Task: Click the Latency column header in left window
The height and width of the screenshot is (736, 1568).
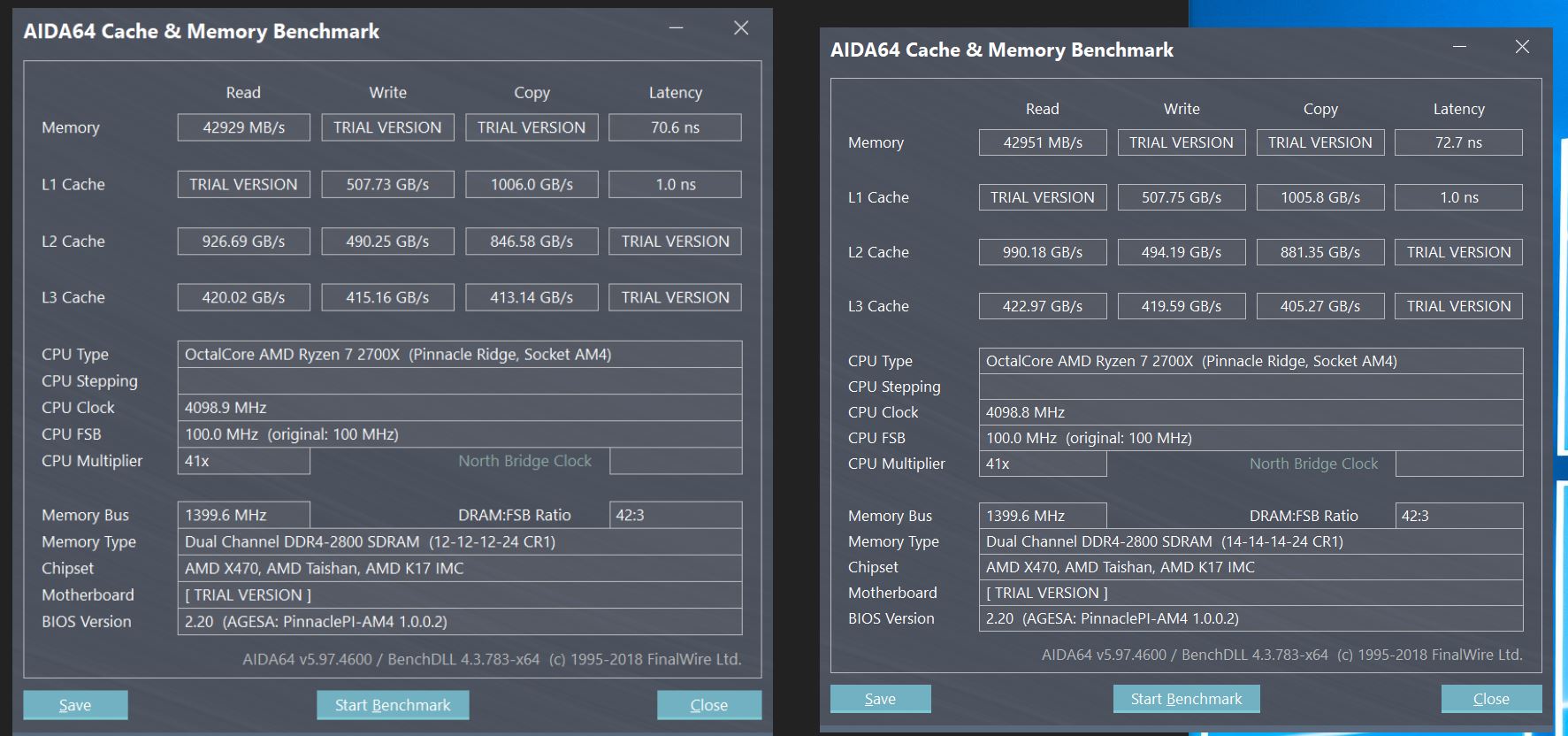Action: tap(676, 93)
